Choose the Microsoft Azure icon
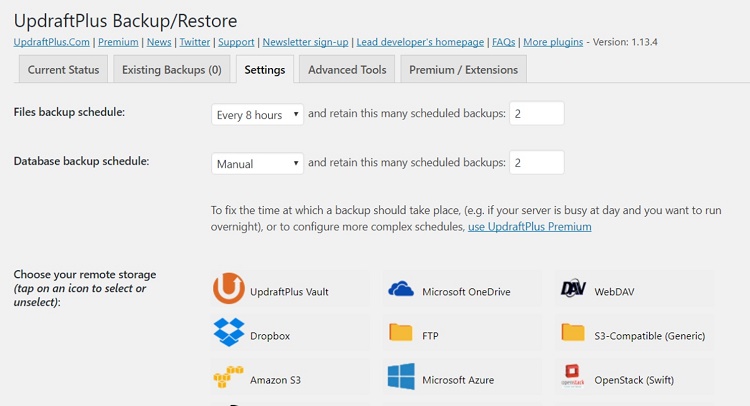Viewport: 750px width, 406px height. tap(401, 376)
